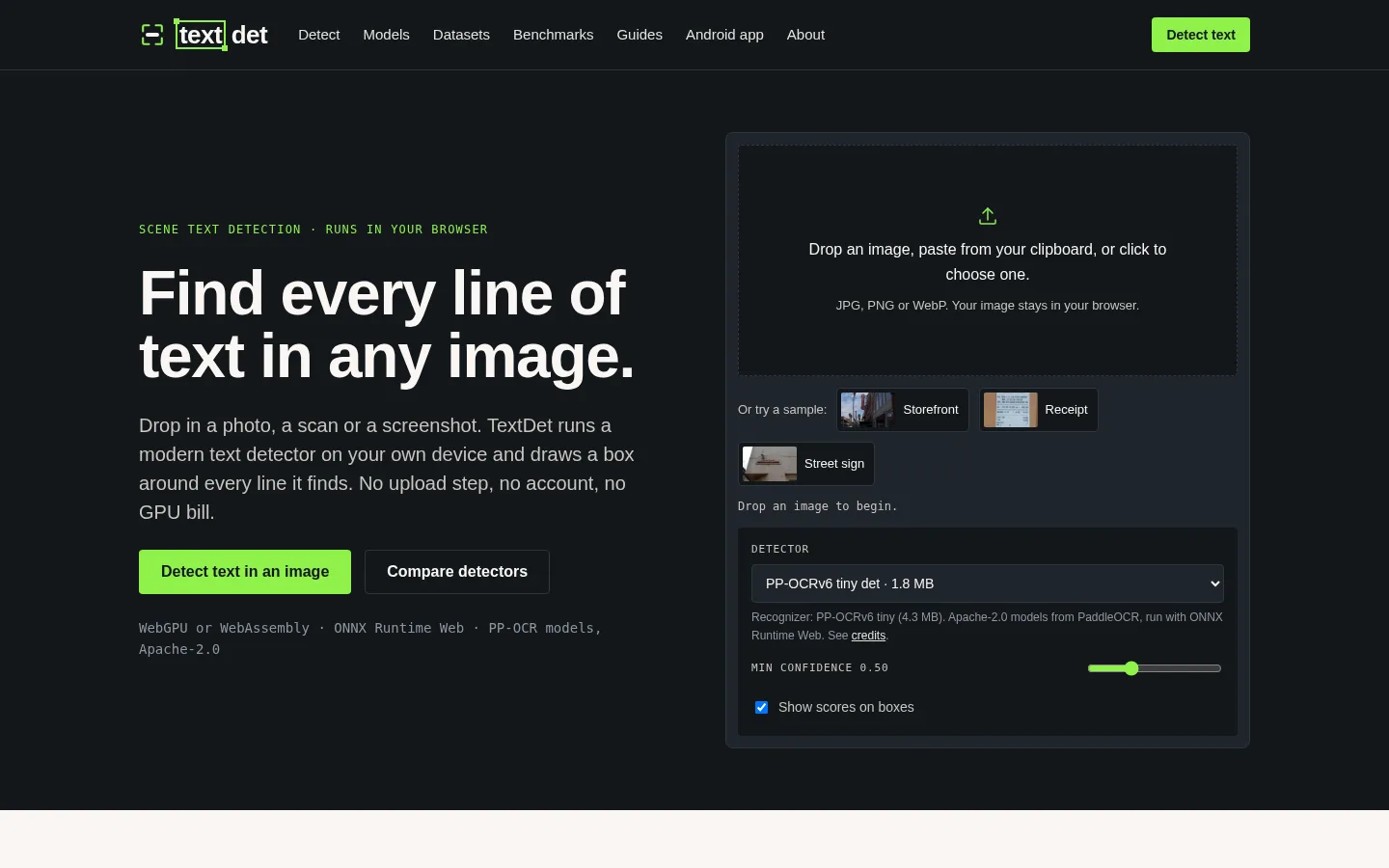Click the image drop zone to choose a file
The width and height of the screenshot is (1389, 868).
[988, 260]
